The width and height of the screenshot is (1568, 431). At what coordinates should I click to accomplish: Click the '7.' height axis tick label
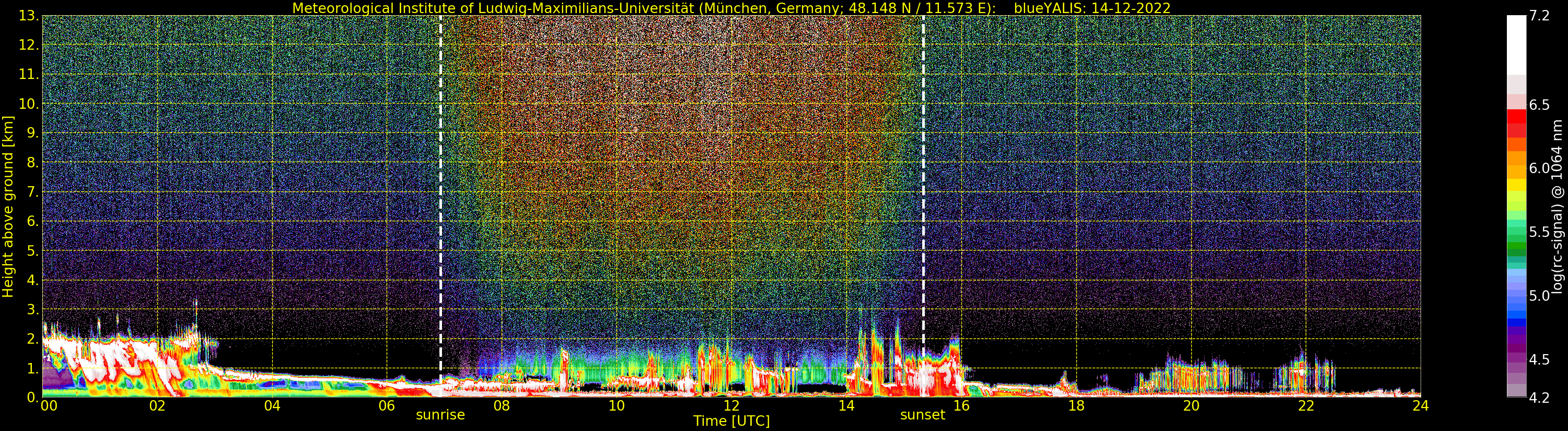[32, 192]
